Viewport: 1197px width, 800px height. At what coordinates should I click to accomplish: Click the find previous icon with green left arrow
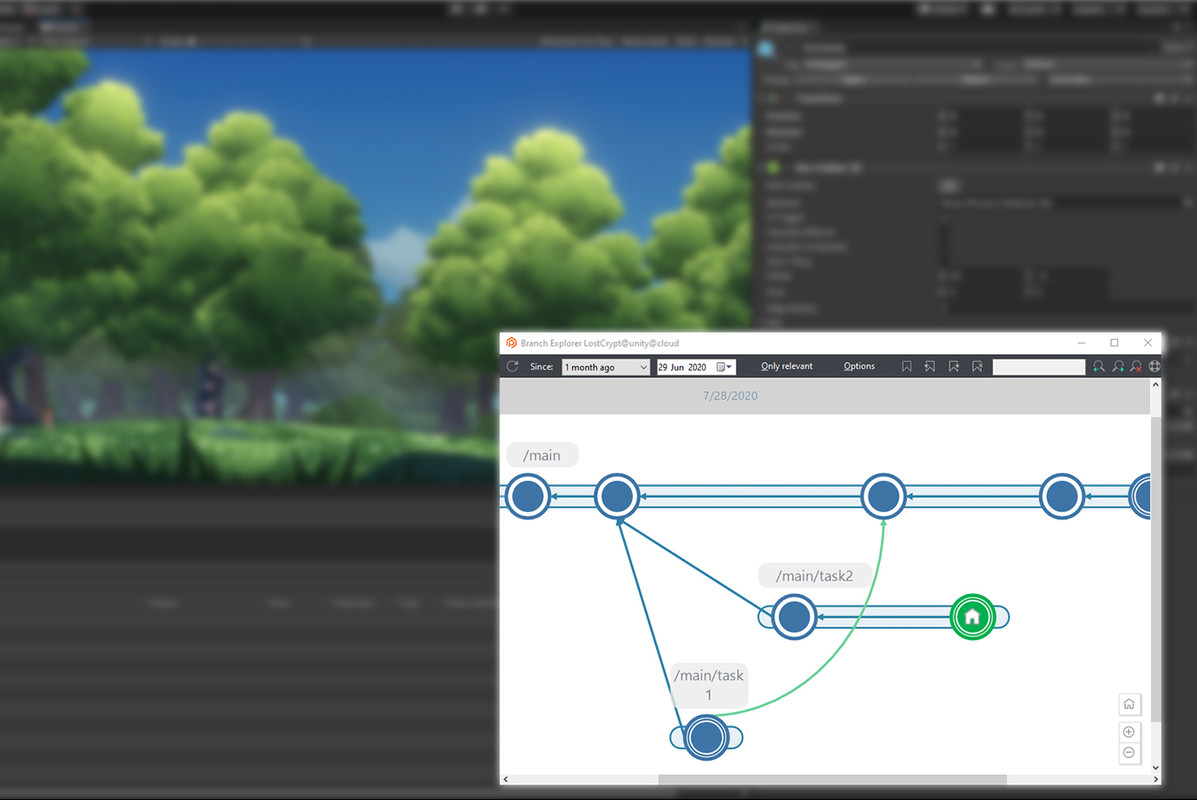coord(1099,366)
